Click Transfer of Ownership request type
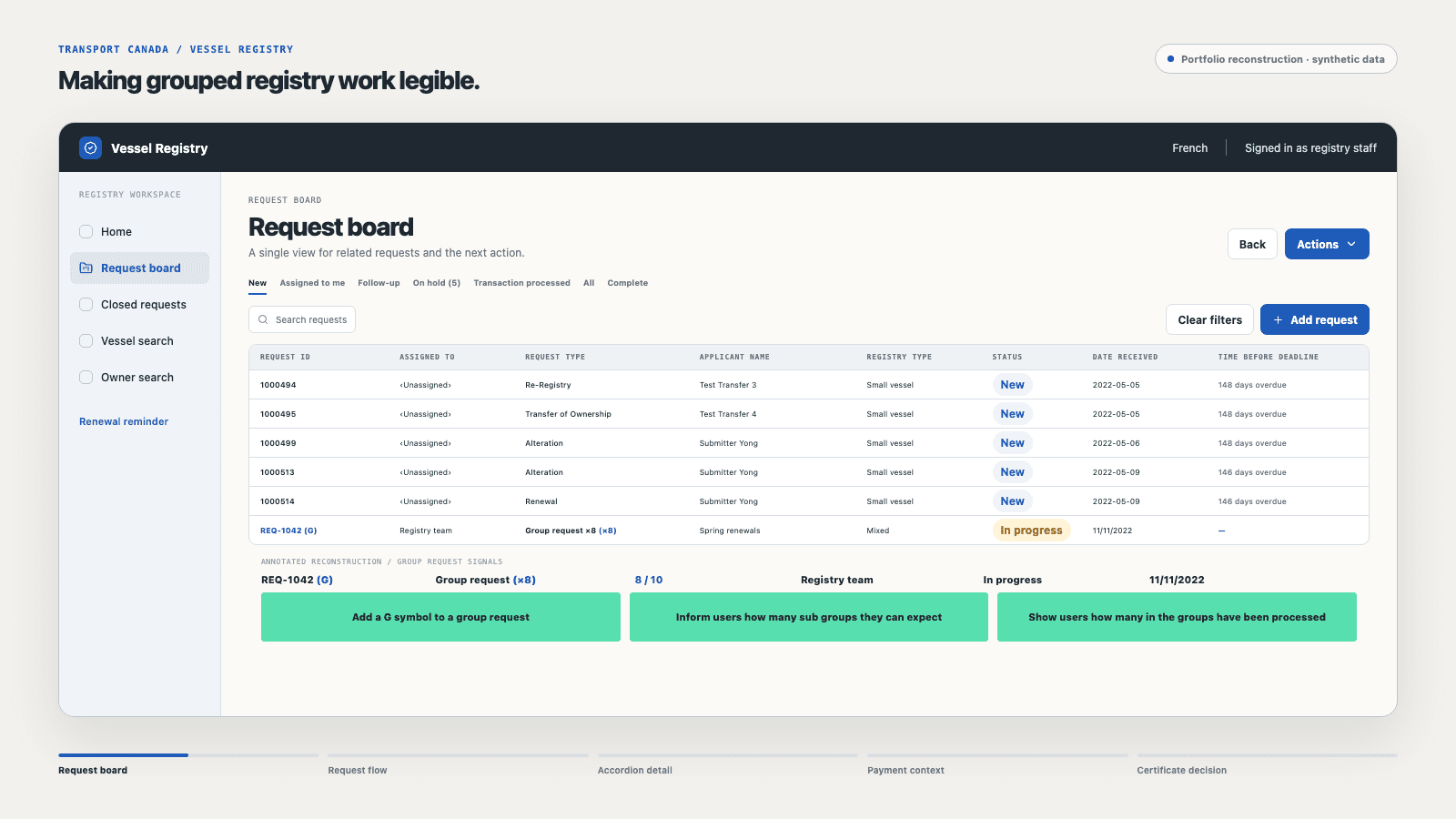1456x819 pixels. [568, 414]
